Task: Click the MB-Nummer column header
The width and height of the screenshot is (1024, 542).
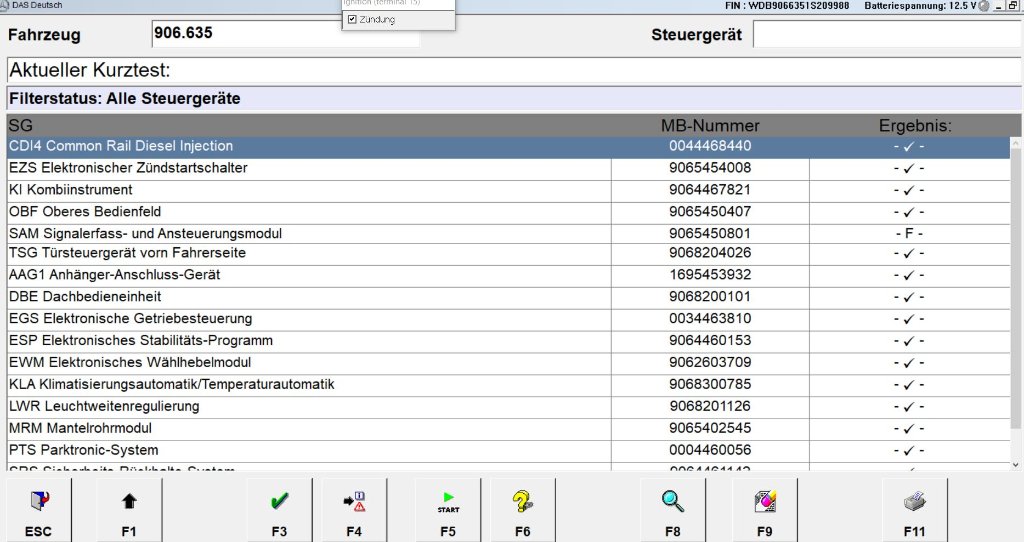Action: pyautogui.click(x=710, y=126)
